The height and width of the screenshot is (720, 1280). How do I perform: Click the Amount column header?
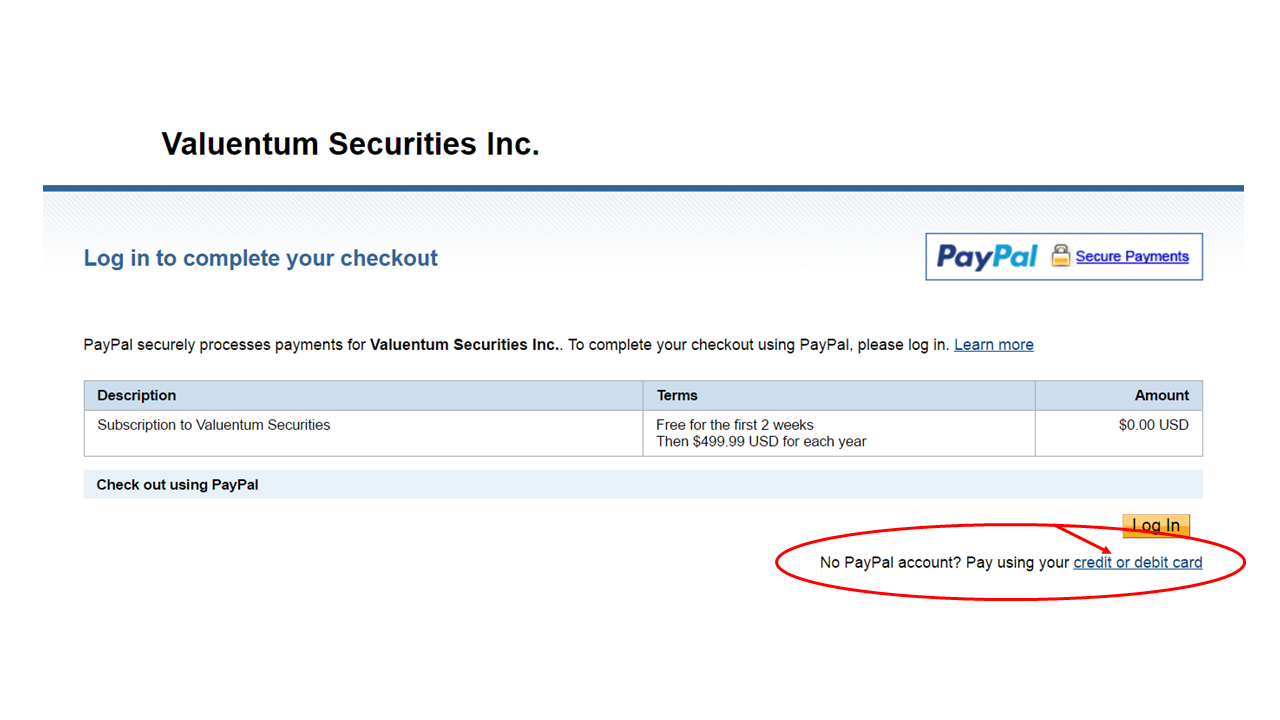tap(1161, 395)
